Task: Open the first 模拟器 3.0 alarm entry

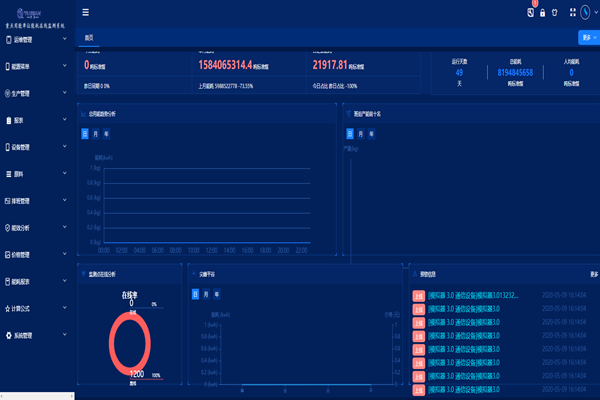Action: click(470, 295)
